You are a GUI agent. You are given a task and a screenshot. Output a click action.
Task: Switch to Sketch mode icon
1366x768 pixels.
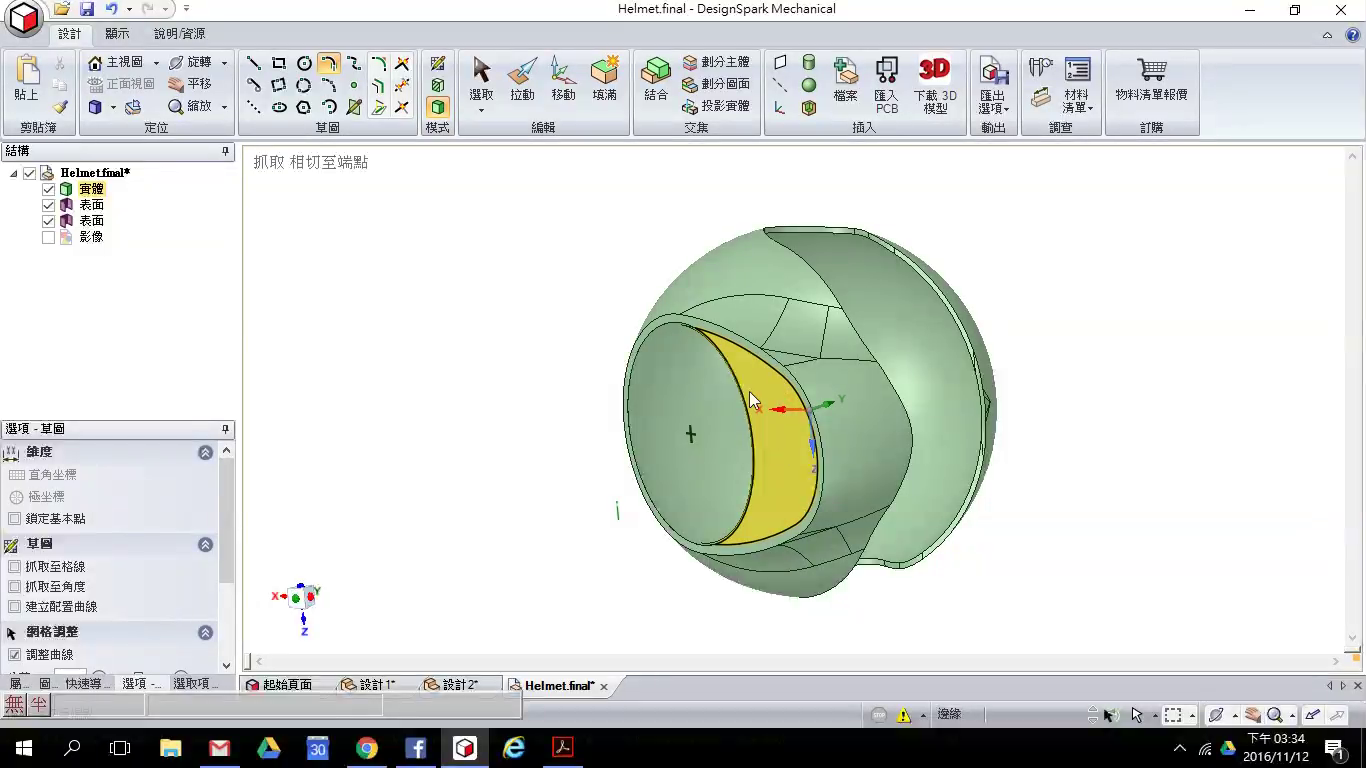coord(438,63)
